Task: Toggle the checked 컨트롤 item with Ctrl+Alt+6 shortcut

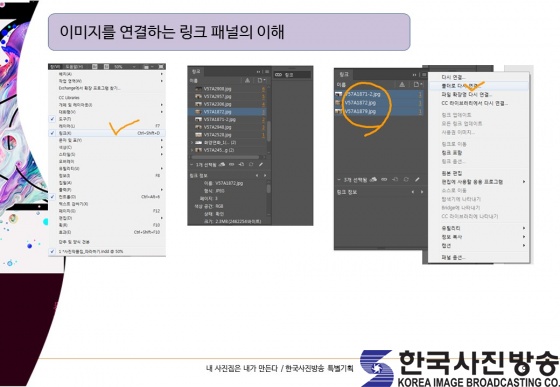Action: point(107,197)
